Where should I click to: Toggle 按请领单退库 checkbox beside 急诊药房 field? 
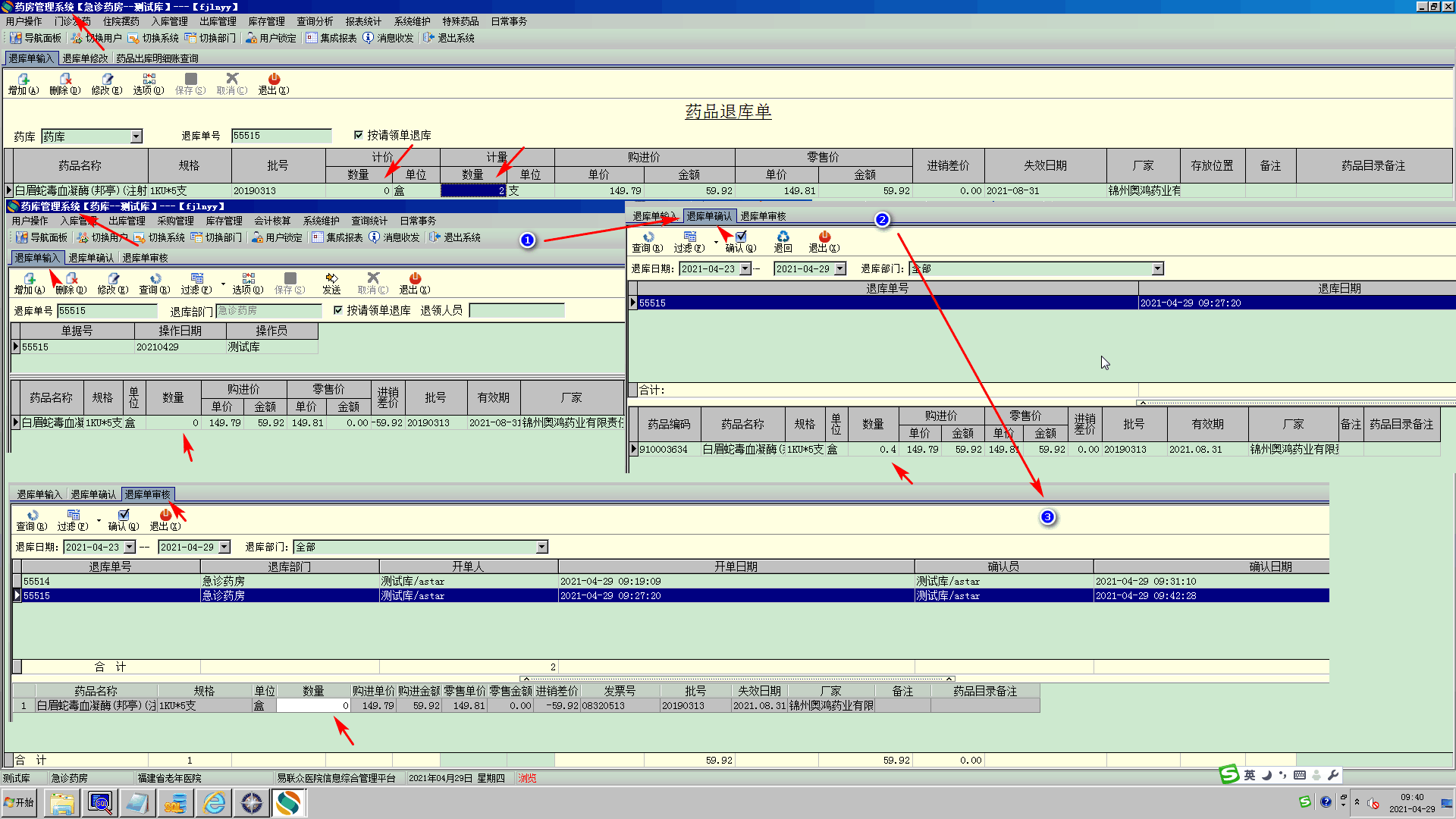tap(338, 310)
